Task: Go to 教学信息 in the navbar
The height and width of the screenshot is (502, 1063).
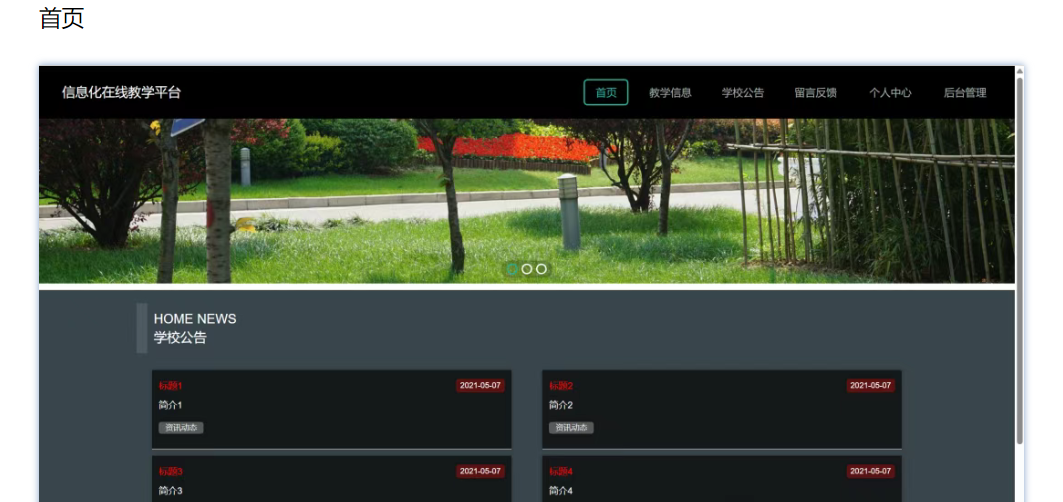Action: [670, 93]
